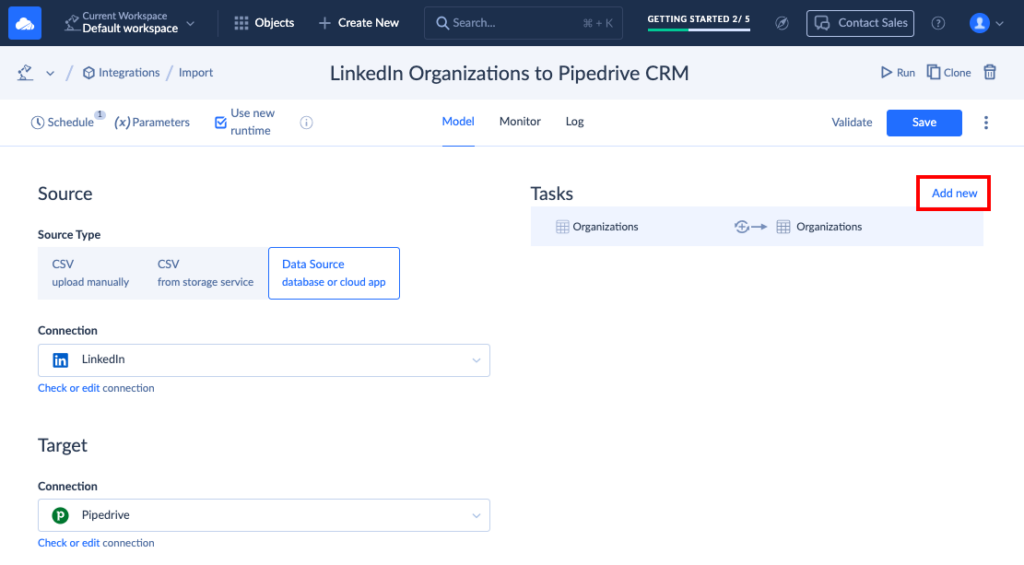Open the LinkedIn source connection dropdown
The height and width of the screenshot is (565, 1024).
click(264, 361)
